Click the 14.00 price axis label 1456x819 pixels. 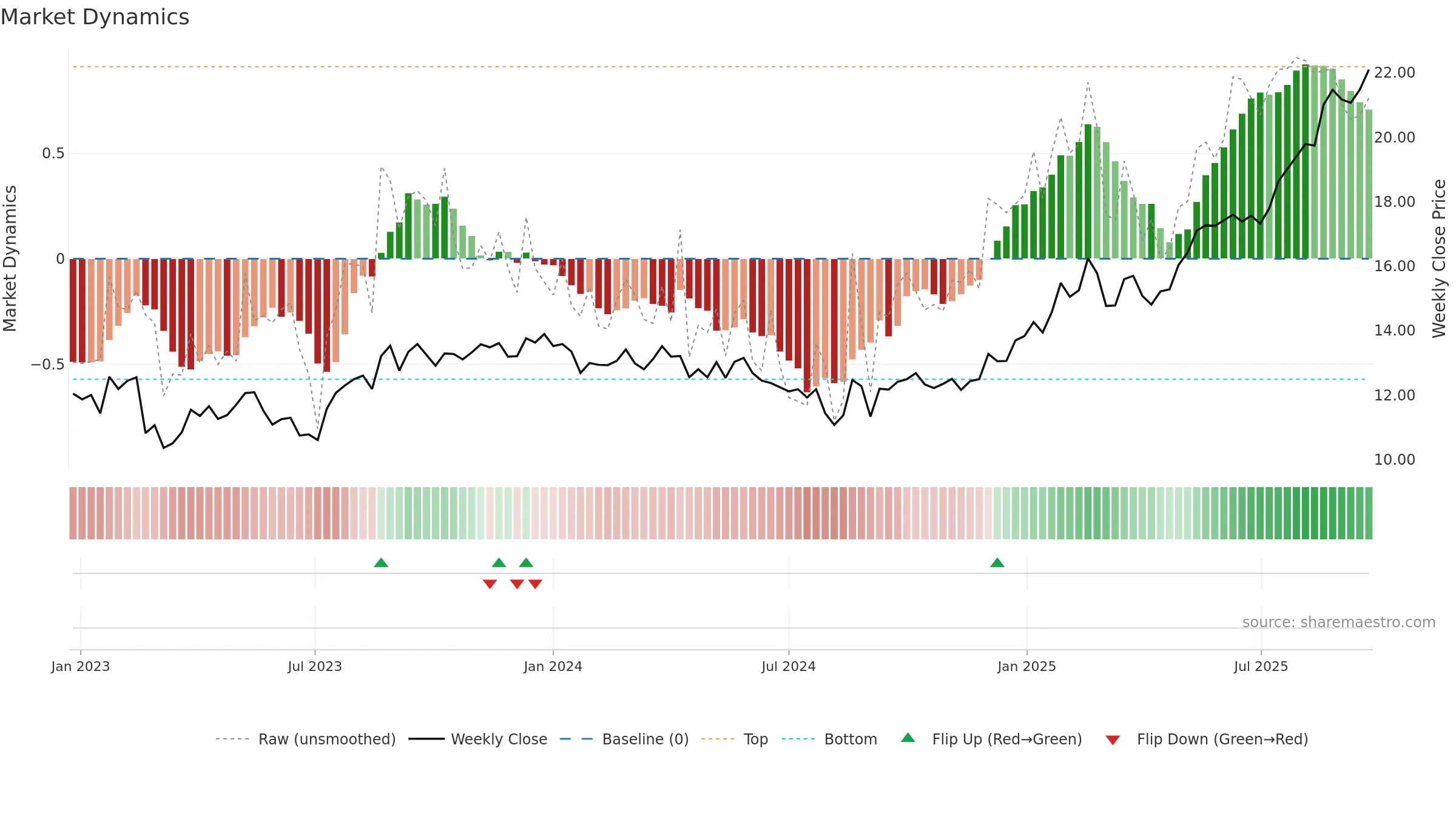[x=1394, y=331]
